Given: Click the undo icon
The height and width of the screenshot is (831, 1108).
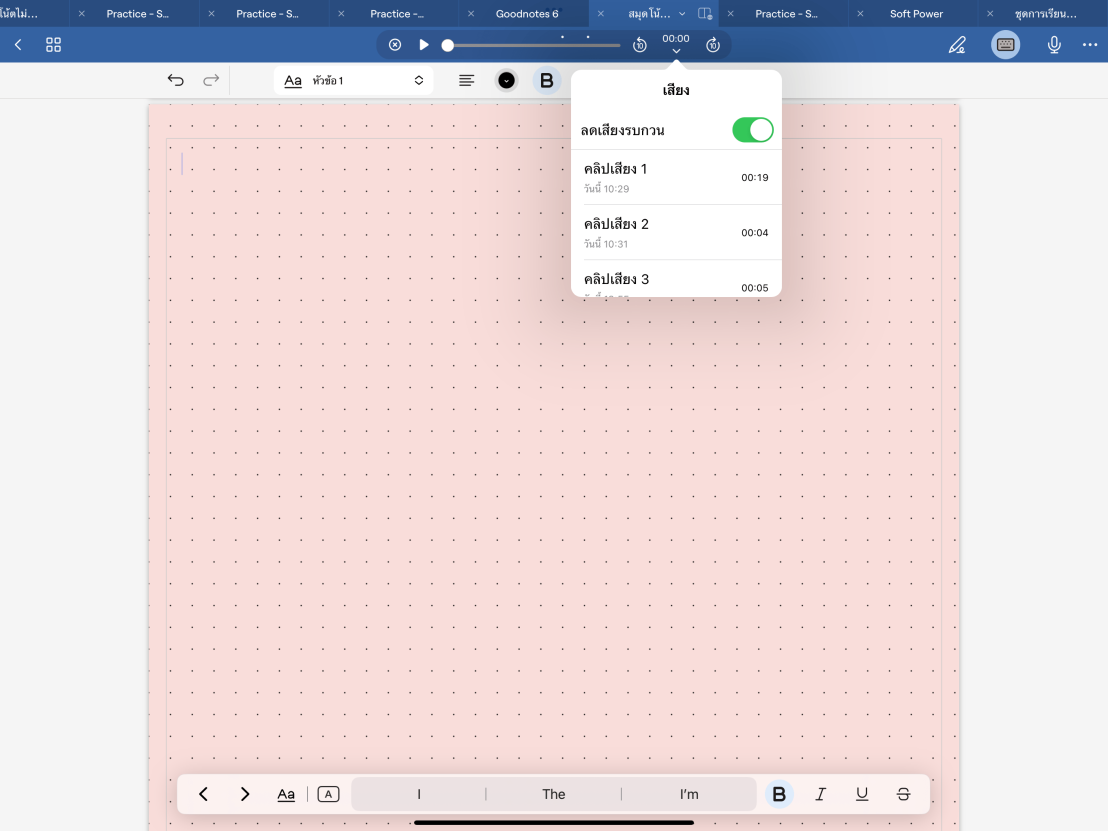Looking at the screenshot, I should (176, 80).
